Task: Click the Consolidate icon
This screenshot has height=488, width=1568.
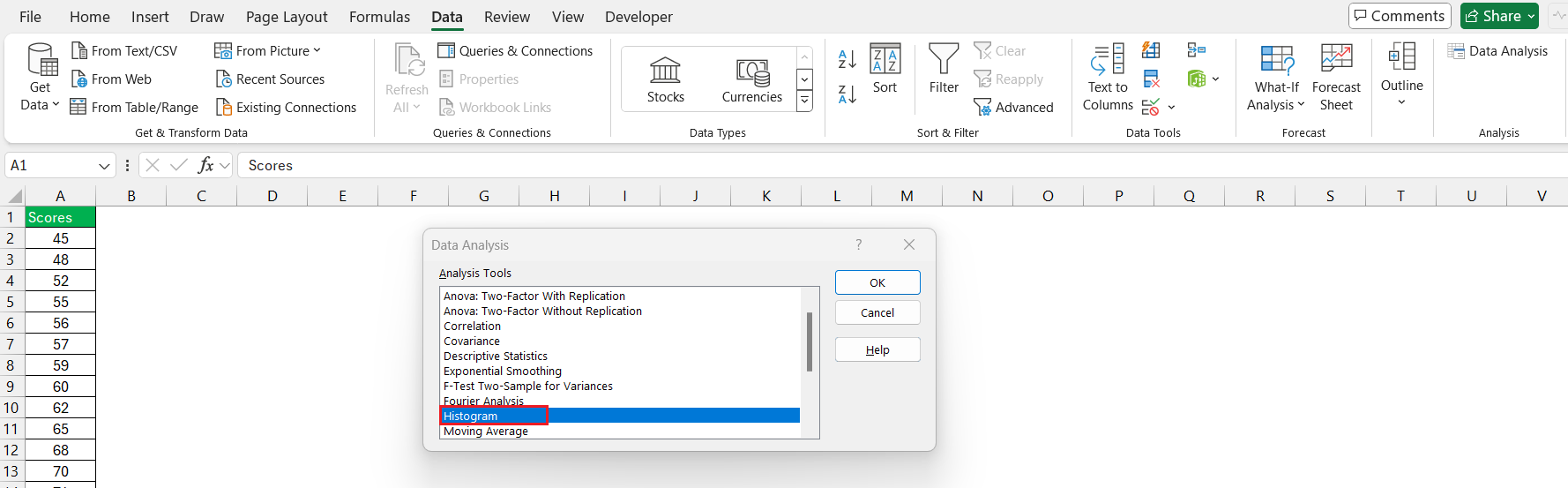Action: point(1196,50)
